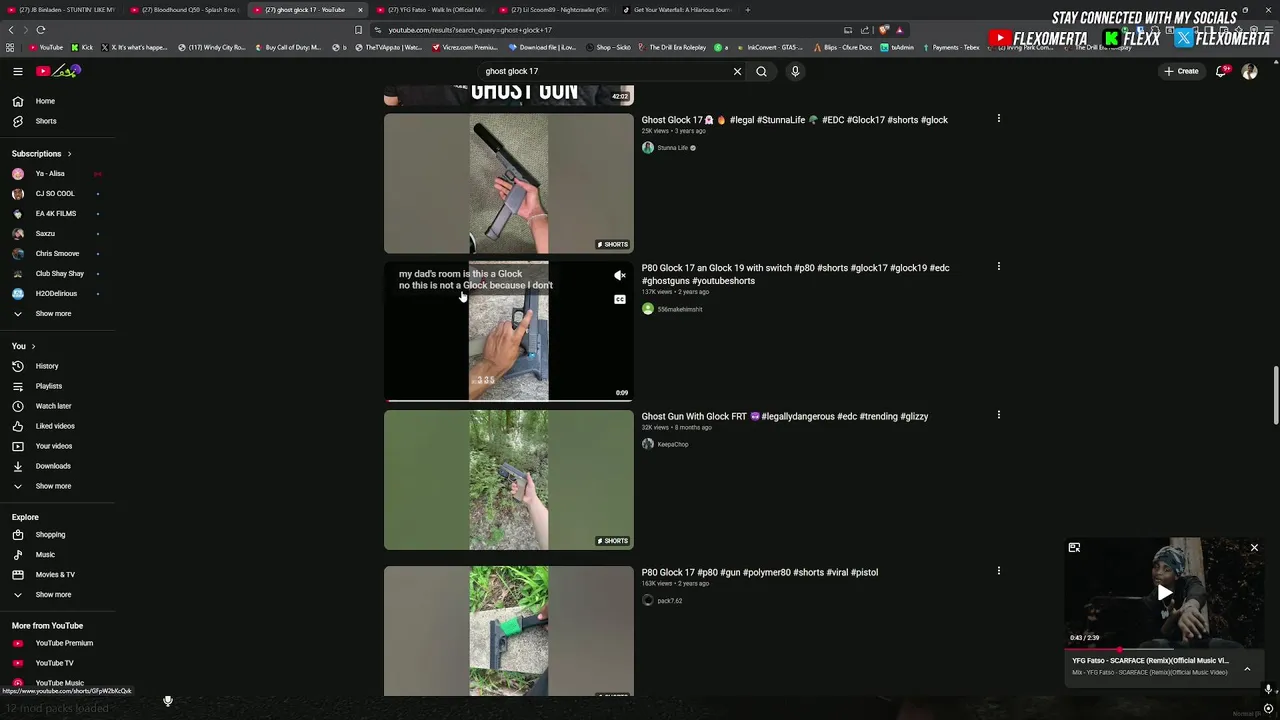Play the miniplayer video

click(x=1165, y=593)
